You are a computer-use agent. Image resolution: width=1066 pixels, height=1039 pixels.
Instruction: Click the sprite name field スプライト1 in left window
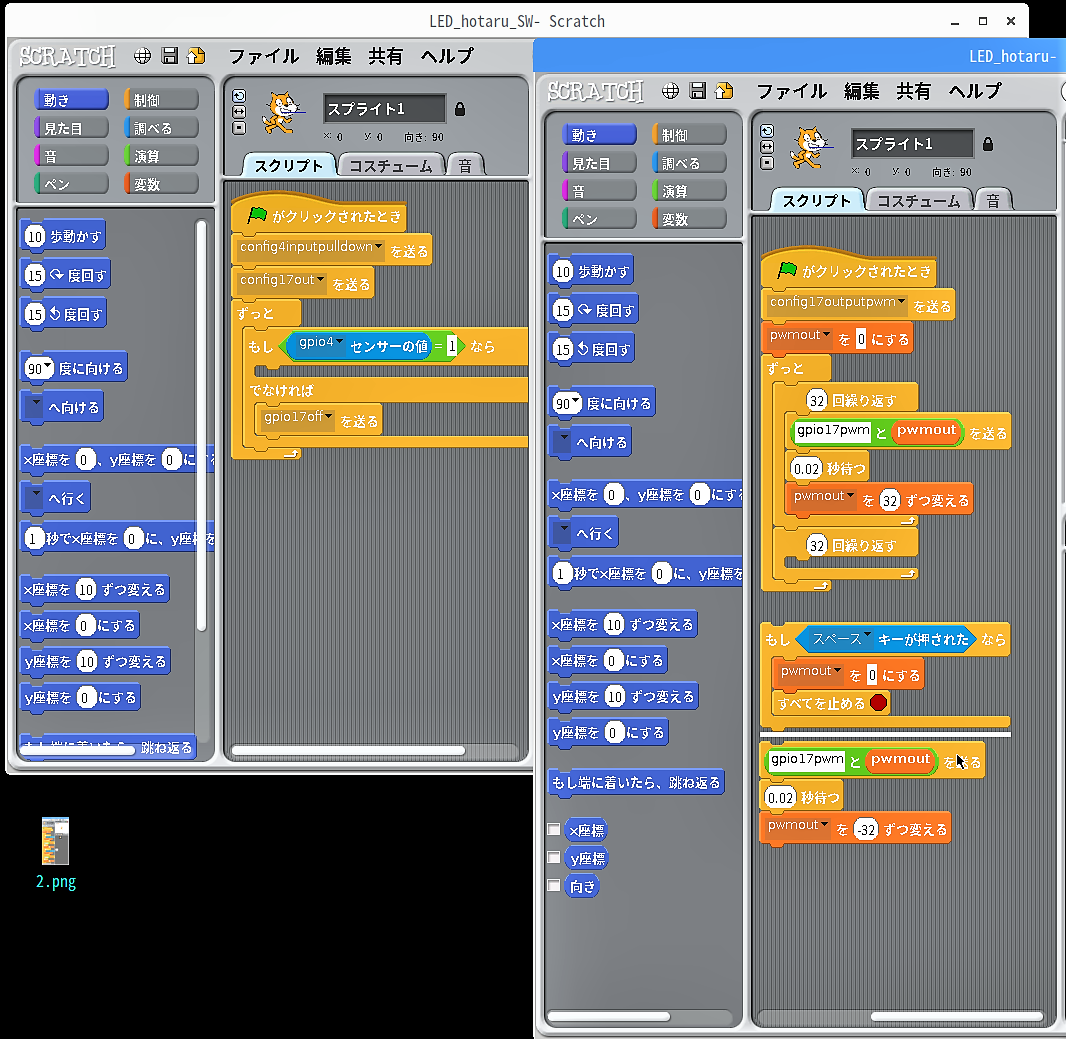pyautogui.click(x=384, y=109)
